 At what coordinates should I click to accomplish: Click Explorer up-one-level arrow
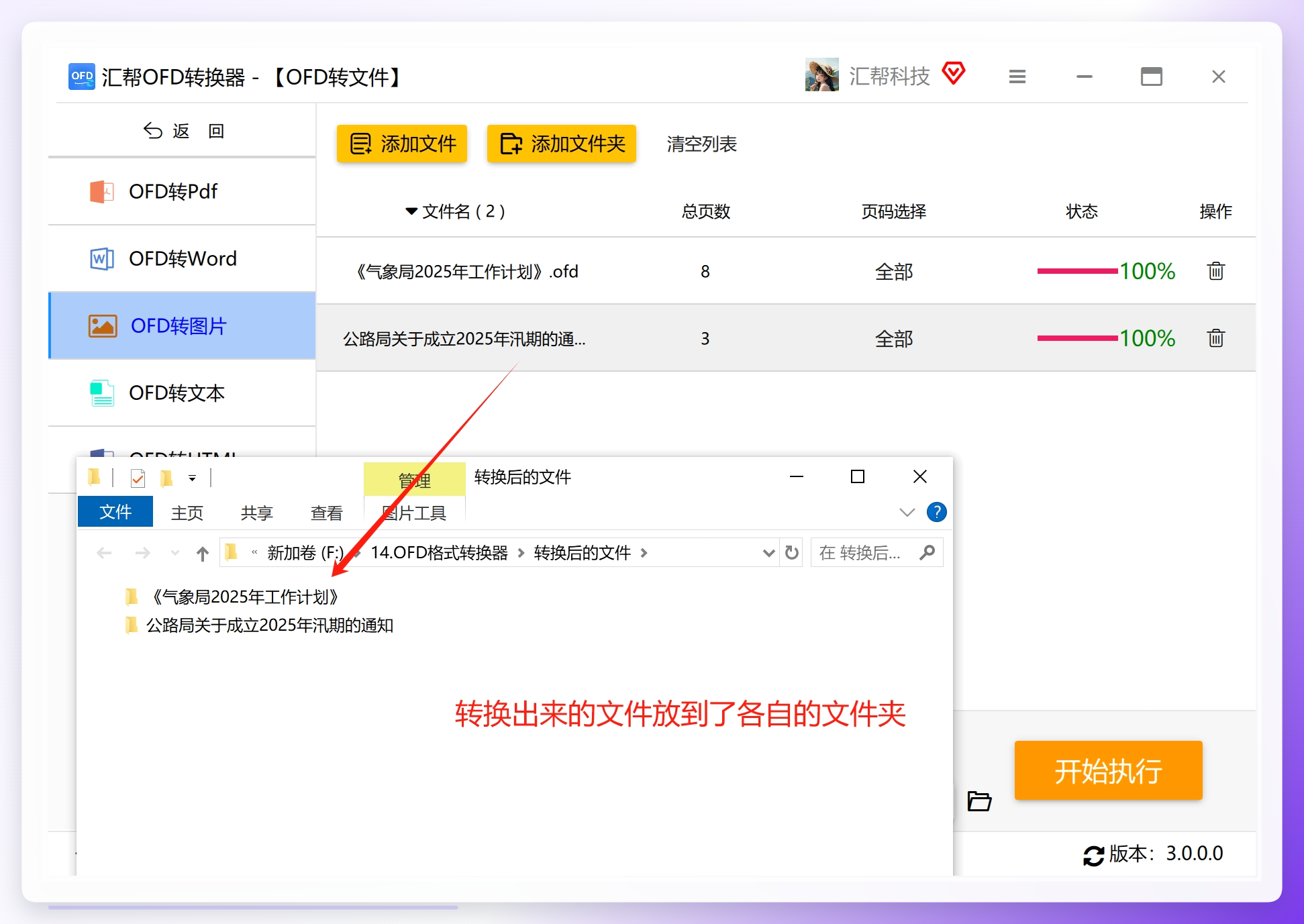203,553
